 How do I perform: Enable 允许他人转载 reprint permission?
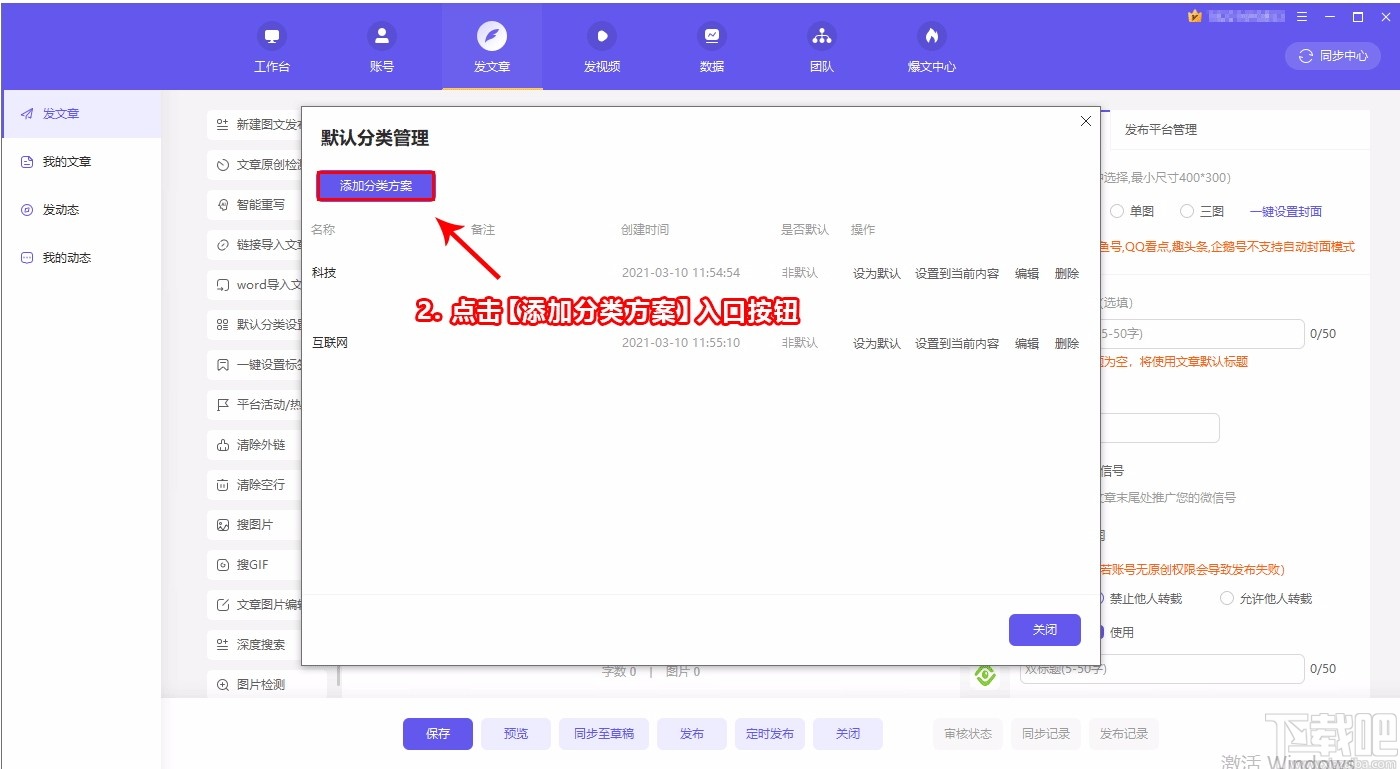tap(1227, 597)
